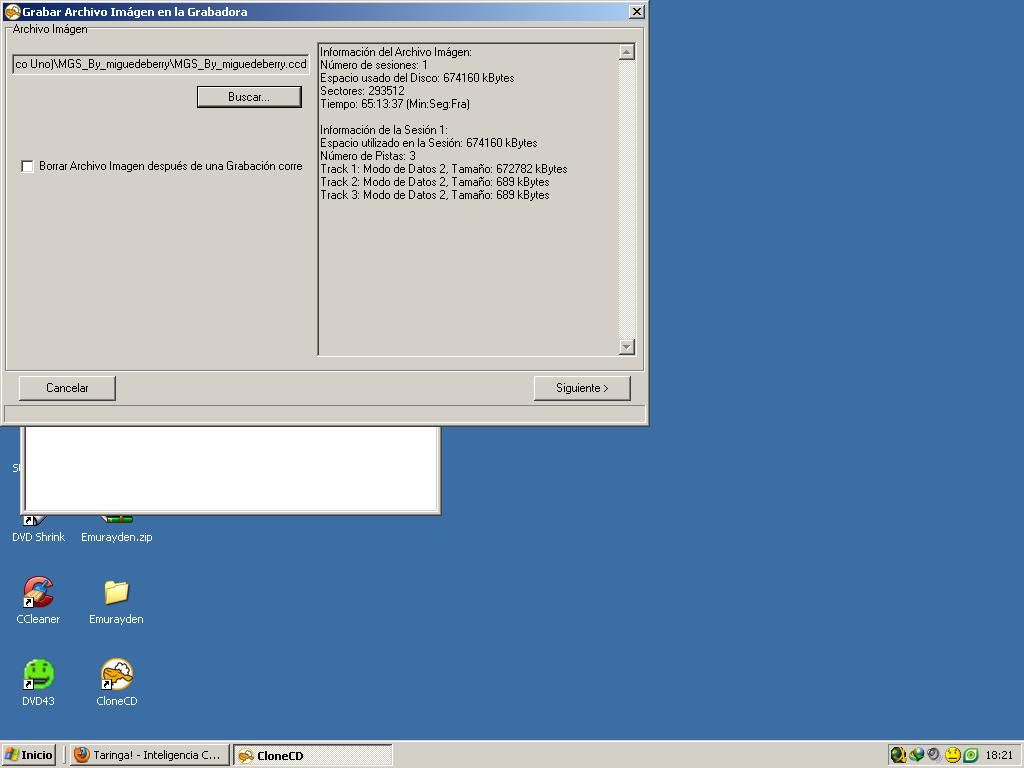Launch the CloneCD desktop shortcut

[x=116, y=675]
